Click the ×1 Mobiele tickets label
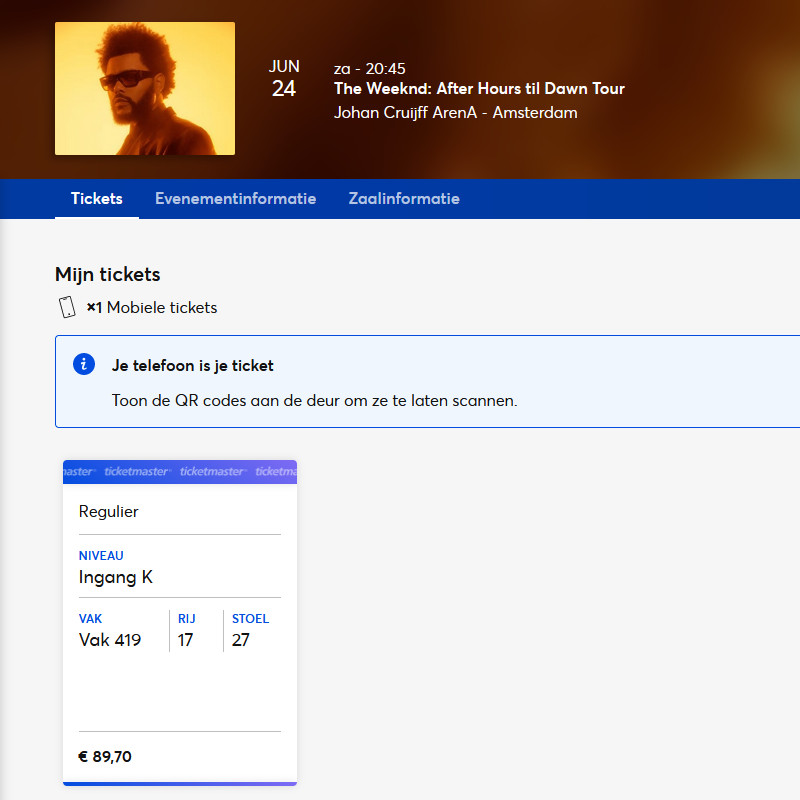Viewport: 800px width, 800px height. [152, 308]
